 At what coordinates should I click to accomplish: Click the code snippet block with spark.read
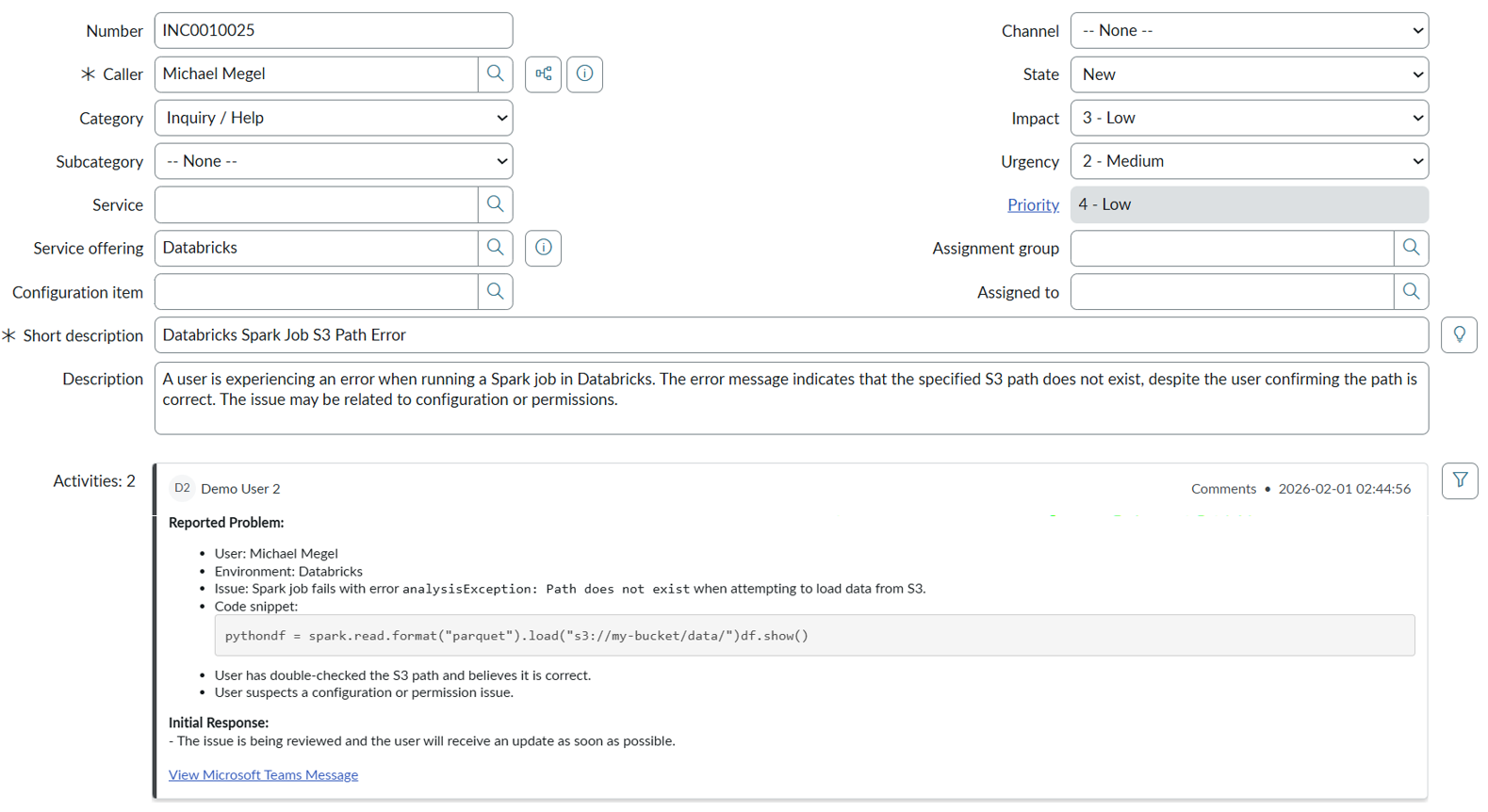(814, 636)
